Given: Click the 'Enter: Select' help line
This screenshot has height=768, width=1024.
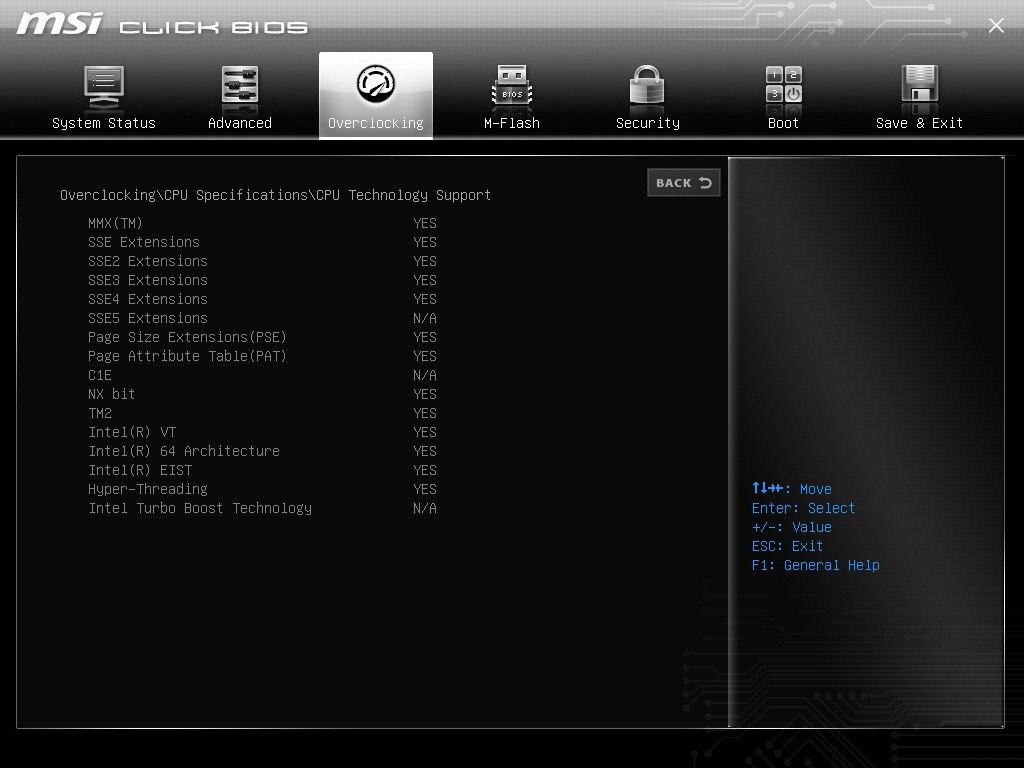Looking at the screenshot, I should [x=803, y=508].
